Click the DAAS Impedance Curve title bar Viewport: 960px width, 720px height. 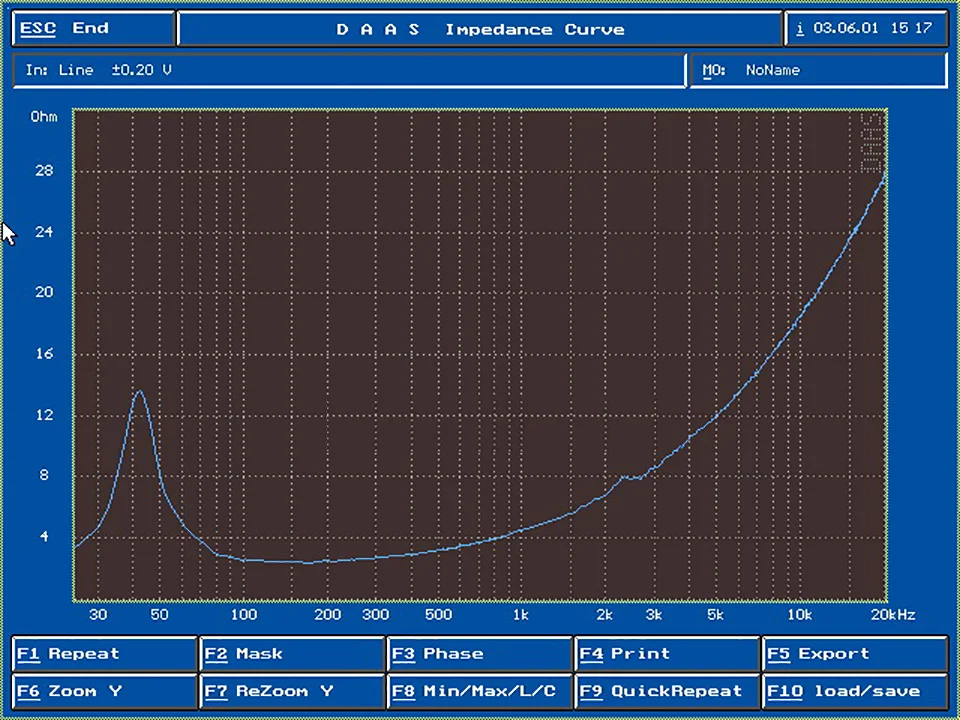(x=480, y=29)
